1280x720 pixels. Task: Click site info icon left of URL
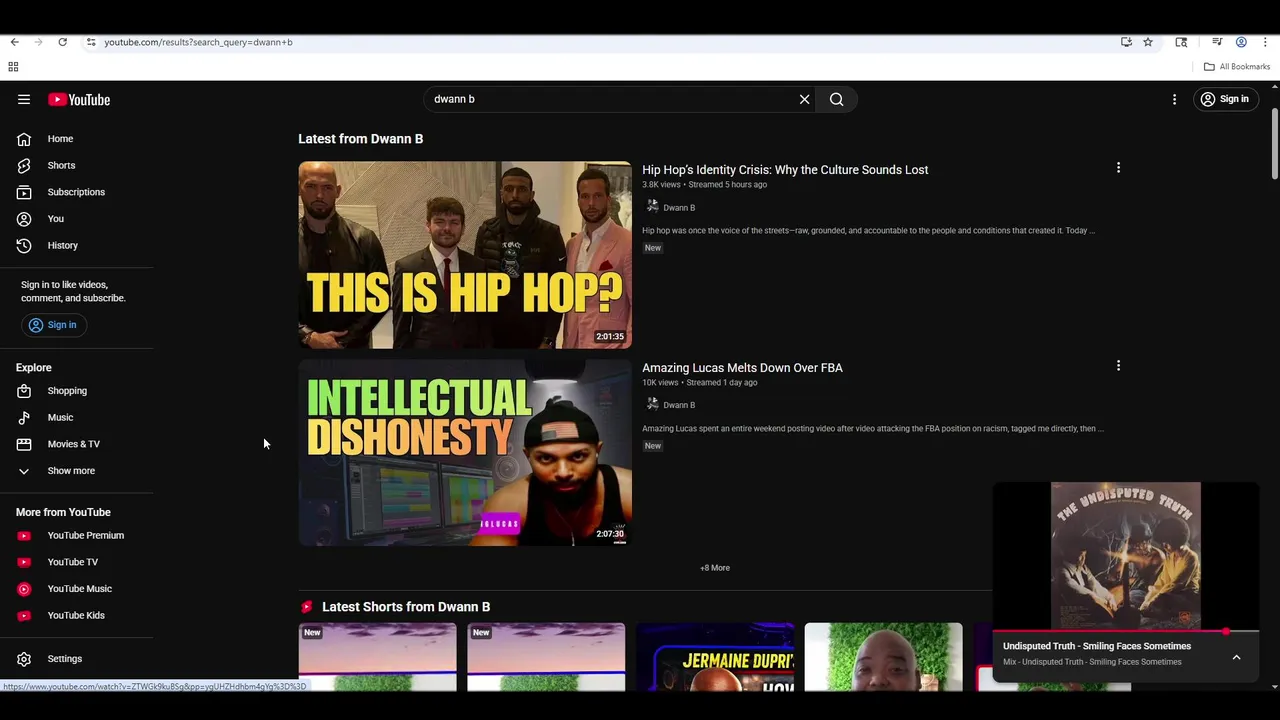pos(90,42)
